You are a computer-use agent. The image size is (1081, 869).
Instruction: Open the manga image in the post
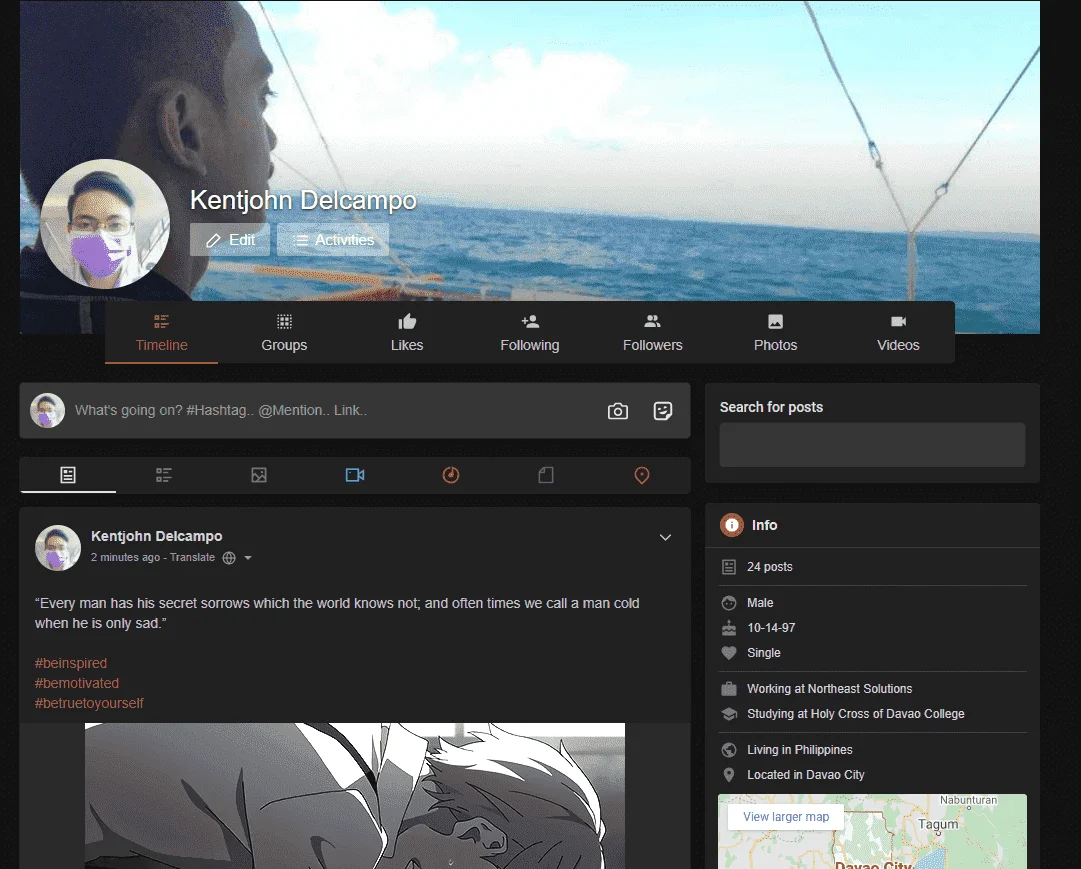(x=354, y=796)
